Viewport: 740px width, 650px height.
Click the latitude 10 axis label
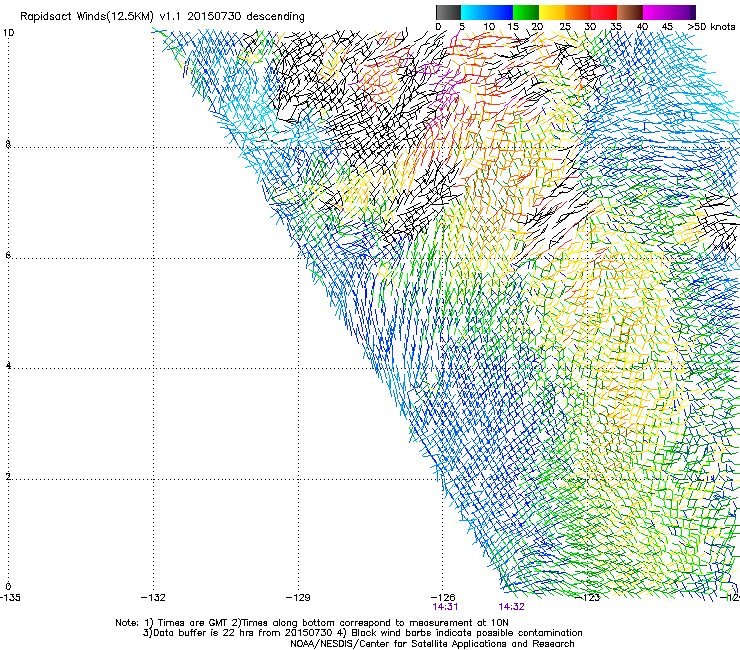point(8,33)
